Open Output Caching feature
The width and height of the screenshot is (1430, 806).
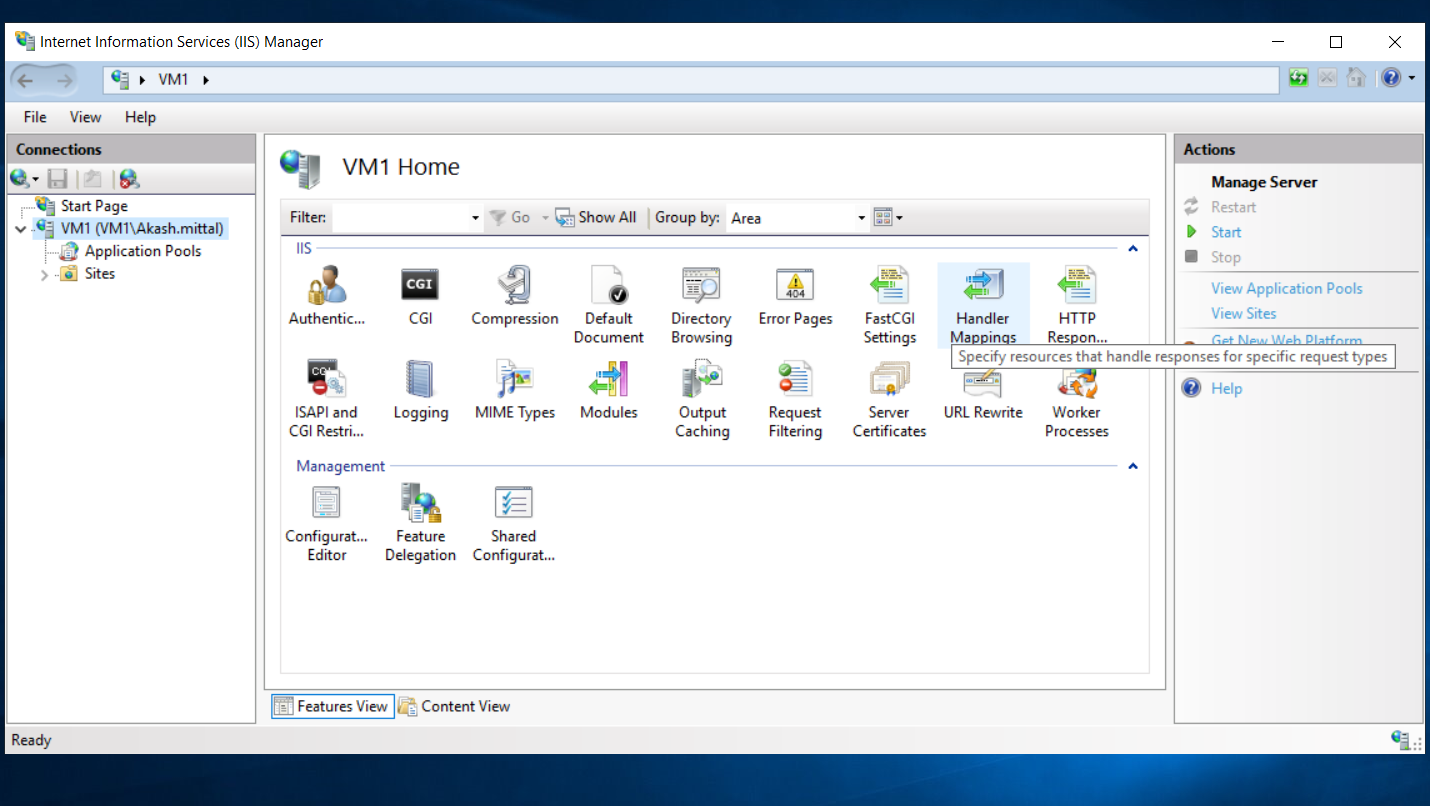[x=702, y=399]
